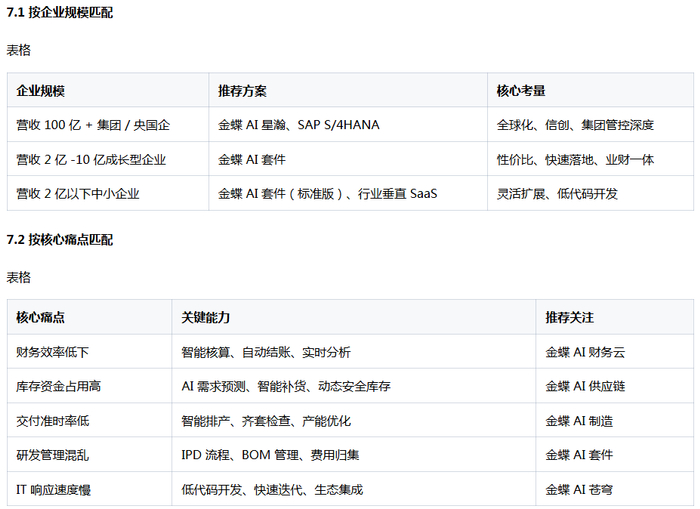Select the 营收 2 亿 -10 亿成长型企业 cell

[108, 159]
